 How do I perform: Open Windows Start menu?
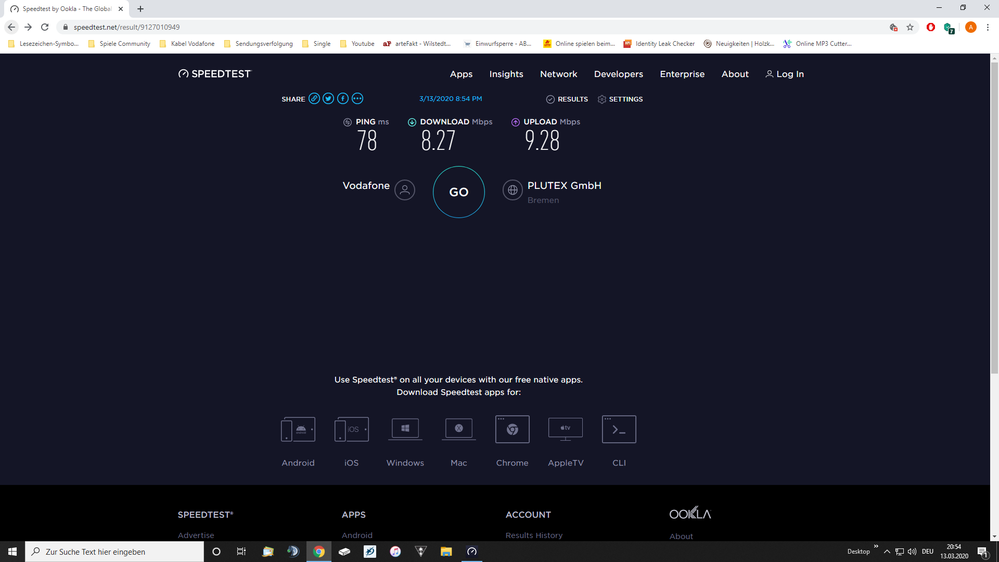click(x=12, y=551)
